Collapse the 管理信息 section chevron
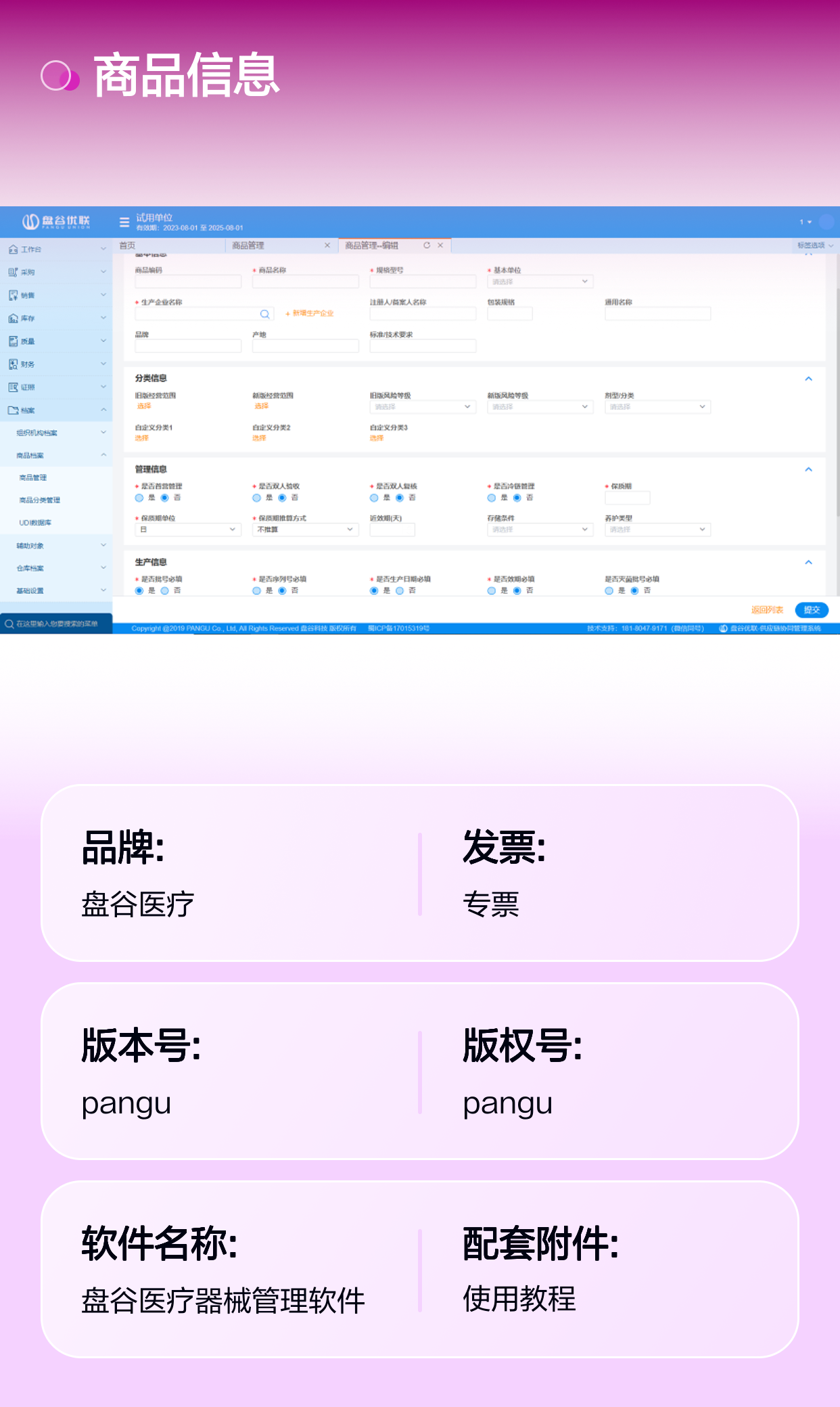The image size is (840, 1407). point(808,469)
